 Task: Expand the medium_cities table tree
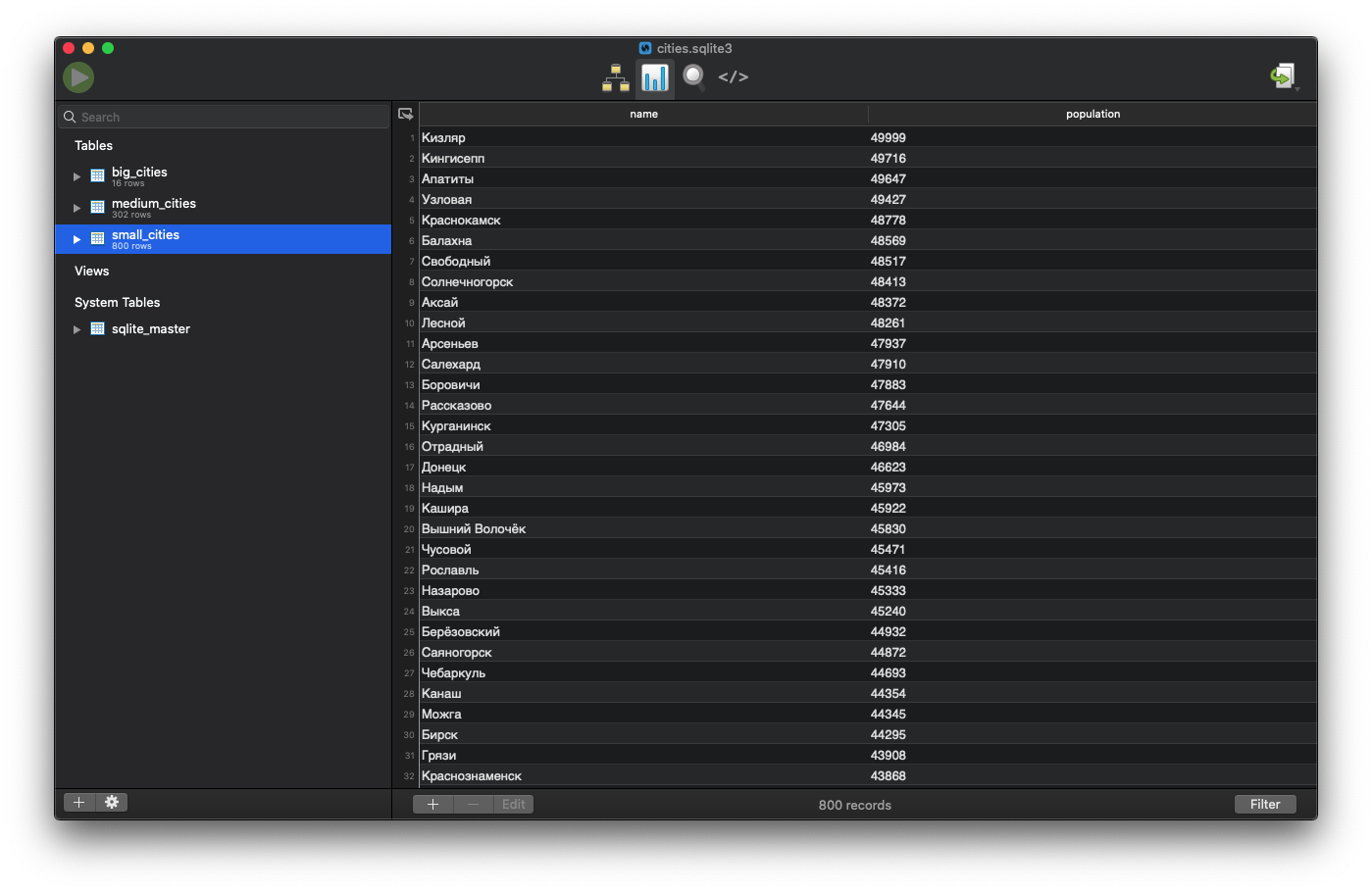pos(76,208)
